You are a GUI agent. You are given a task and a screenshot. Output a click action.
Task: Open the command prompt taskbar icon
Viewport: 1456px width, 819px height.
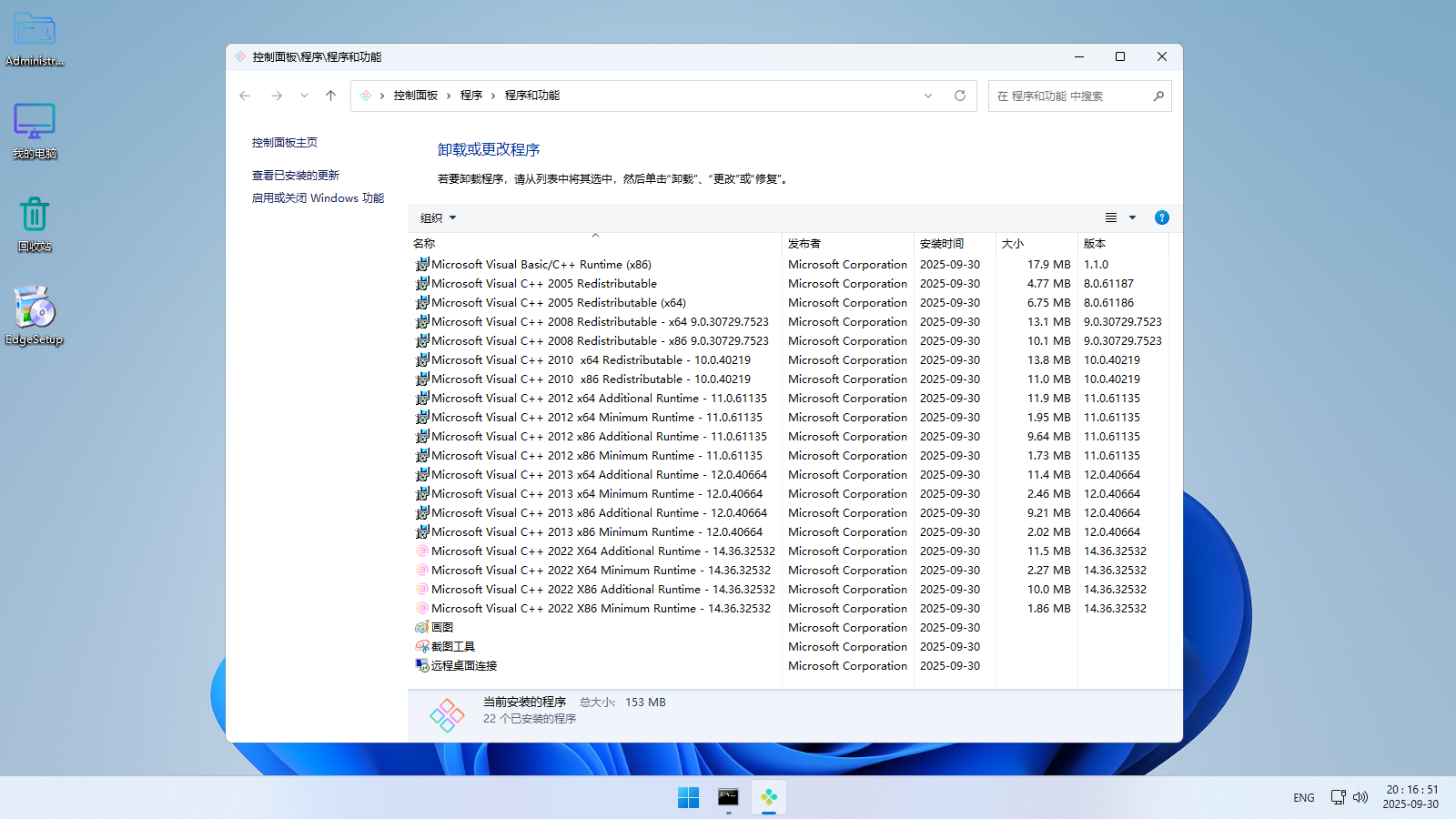pyautogui.click(x=728, y=797)
